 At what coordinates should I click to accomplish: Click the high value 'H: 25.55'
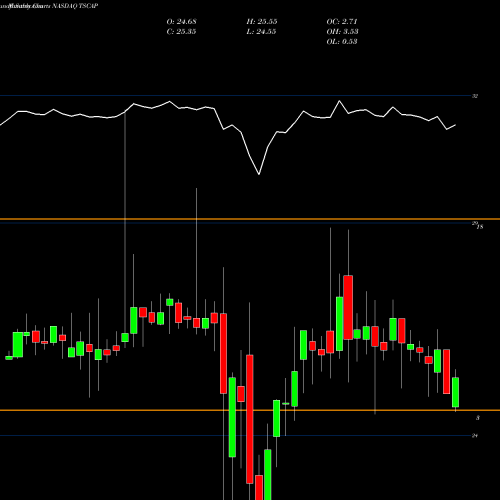[x=262, y=22]
